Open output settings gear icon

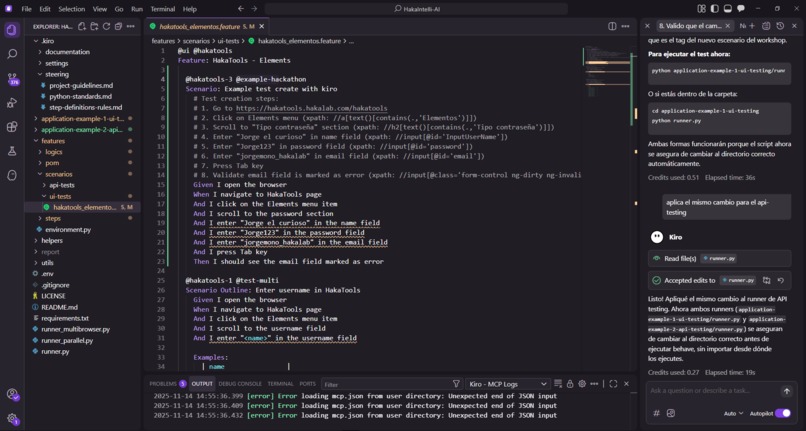point(582,384)
